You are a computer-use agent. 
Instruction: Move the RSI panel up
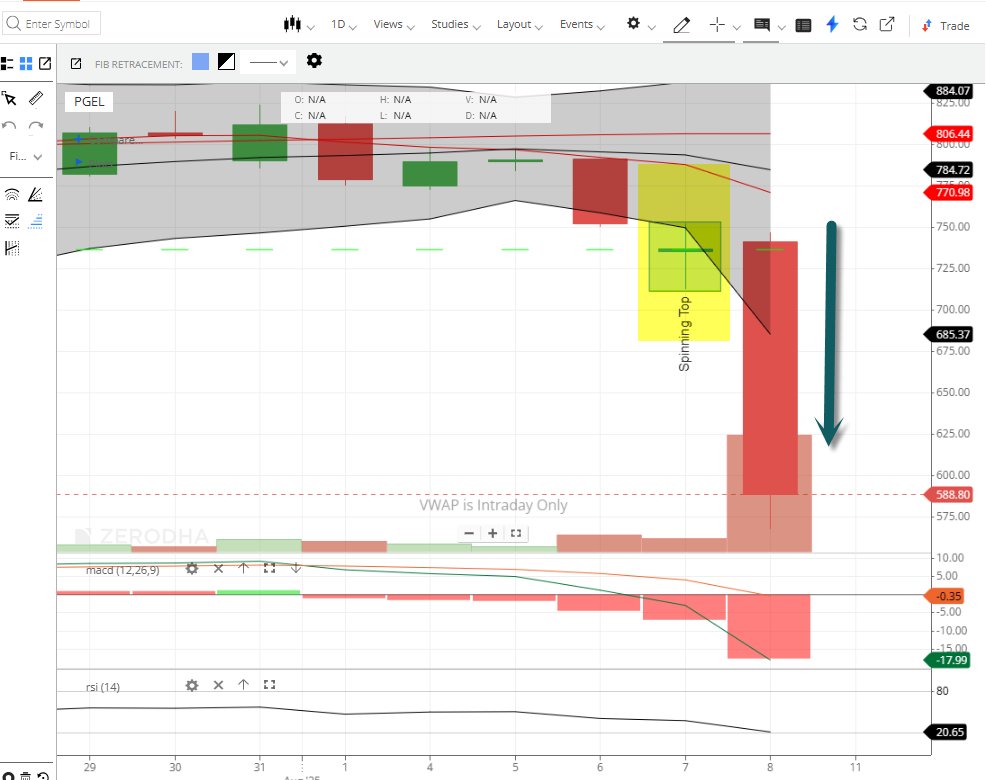click(x=243, y=685)
